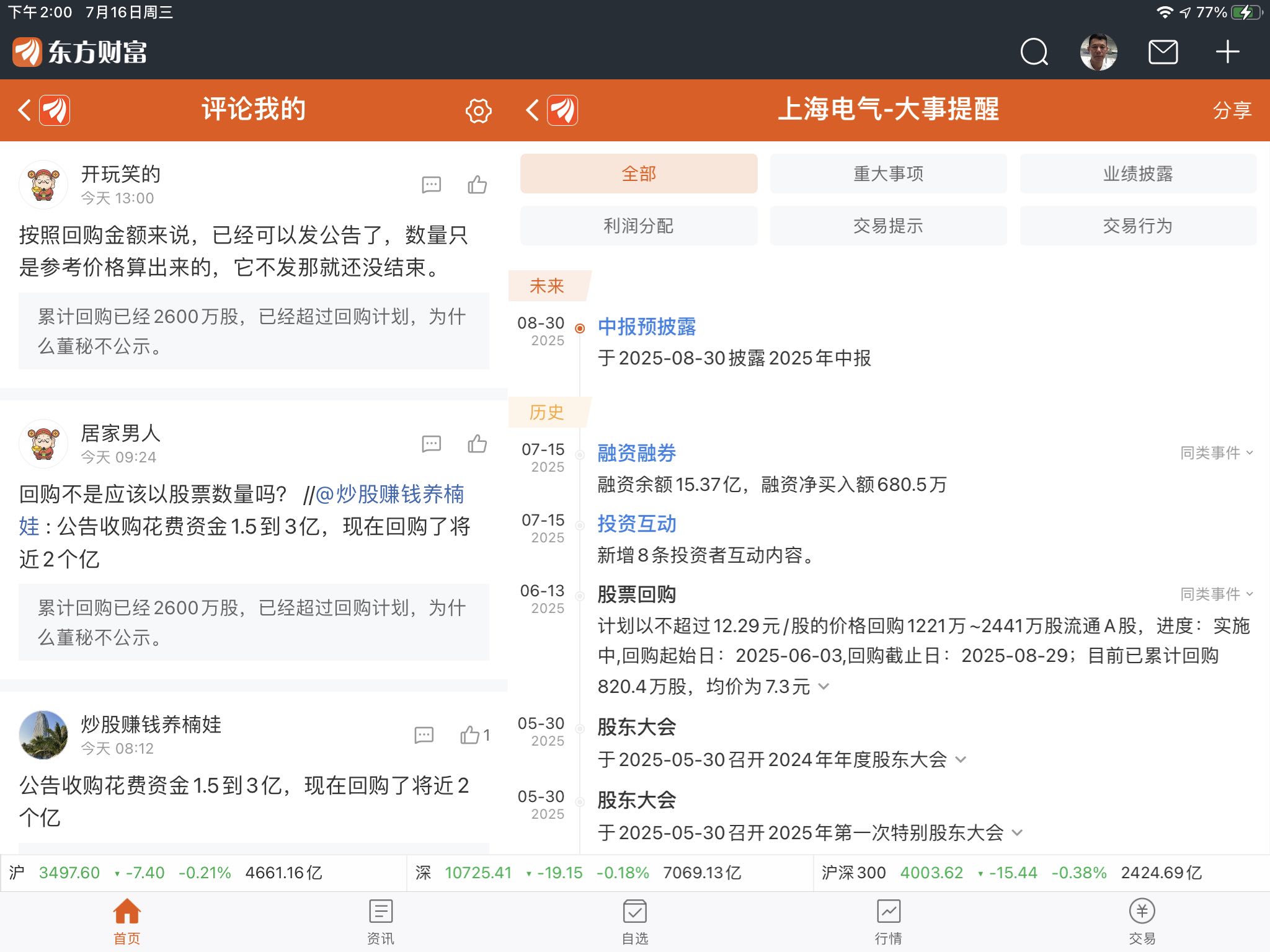Open the 中报预披露 event link
Image resolution: width=1270 pixels, height=952 pixels.
647,327
